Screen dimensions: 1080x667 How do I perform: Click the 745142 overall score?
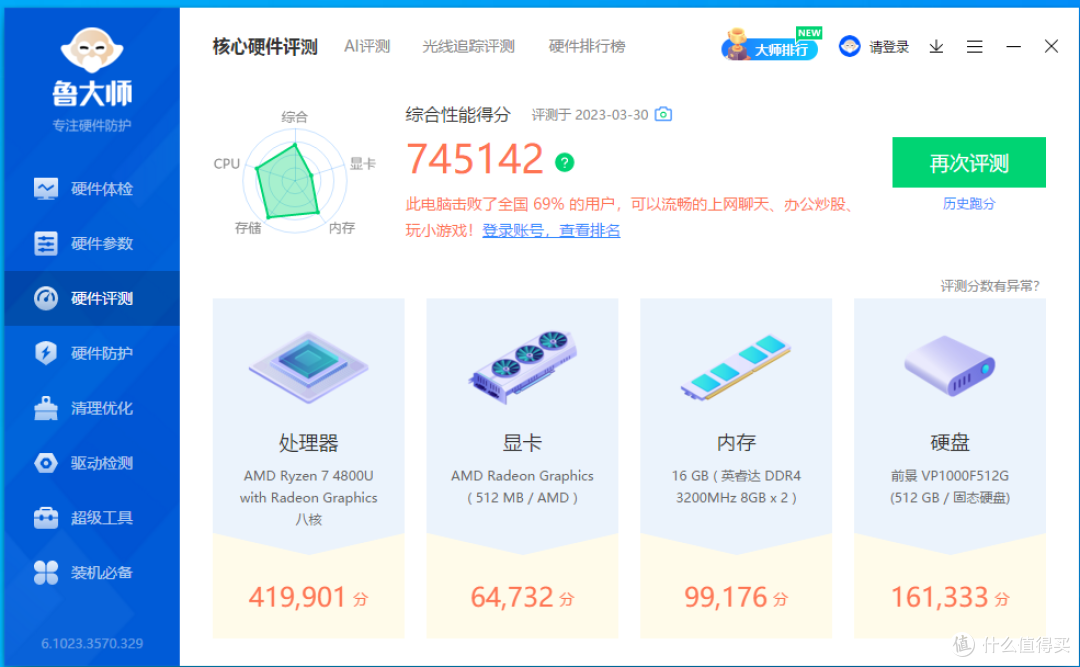tap(475, 159)
